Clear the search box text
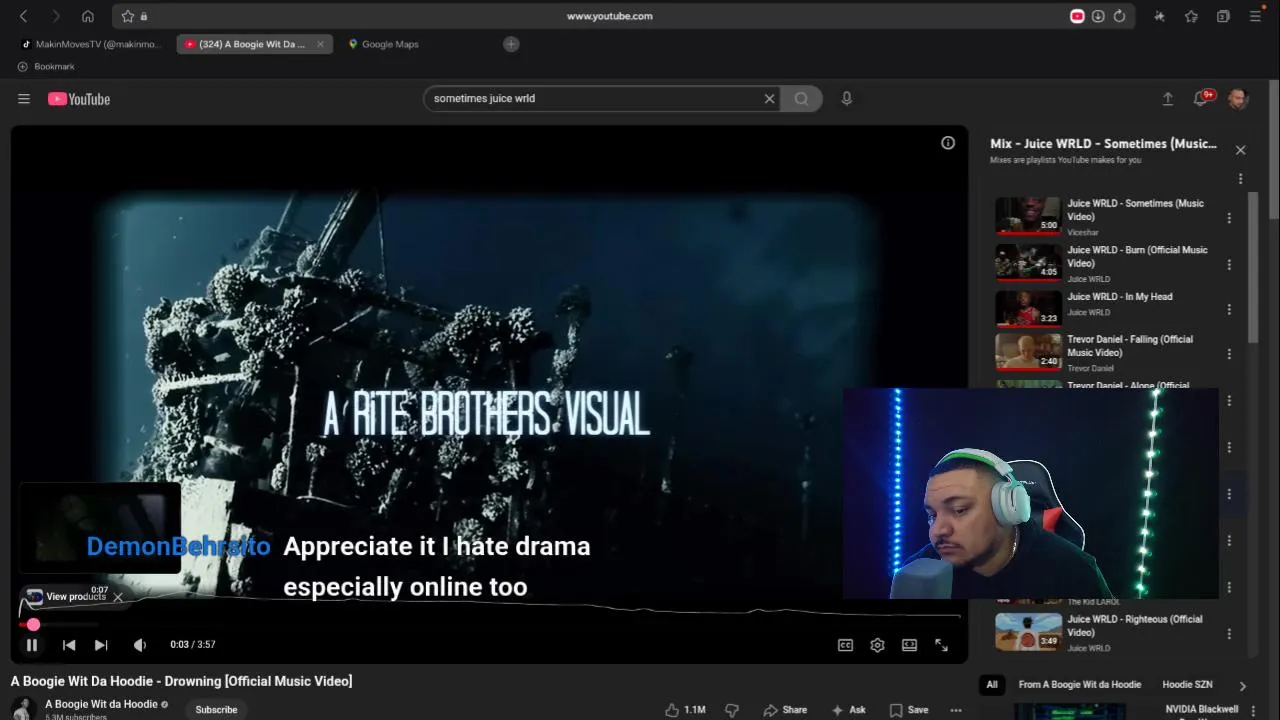This screenshot has width=1280, height=720. (769, 99)
